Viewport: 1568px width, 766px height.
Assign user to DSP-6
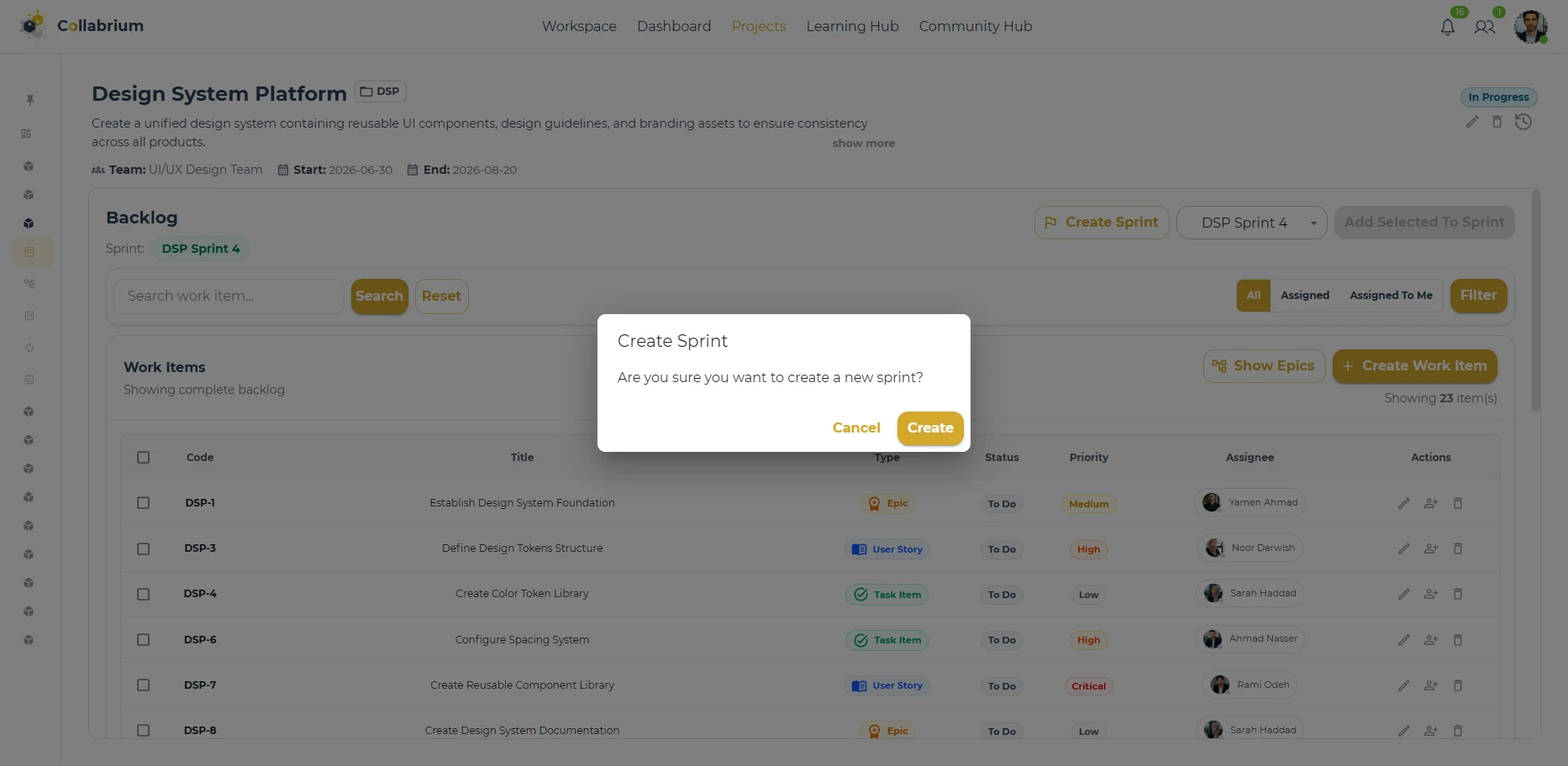(1430, 640)
